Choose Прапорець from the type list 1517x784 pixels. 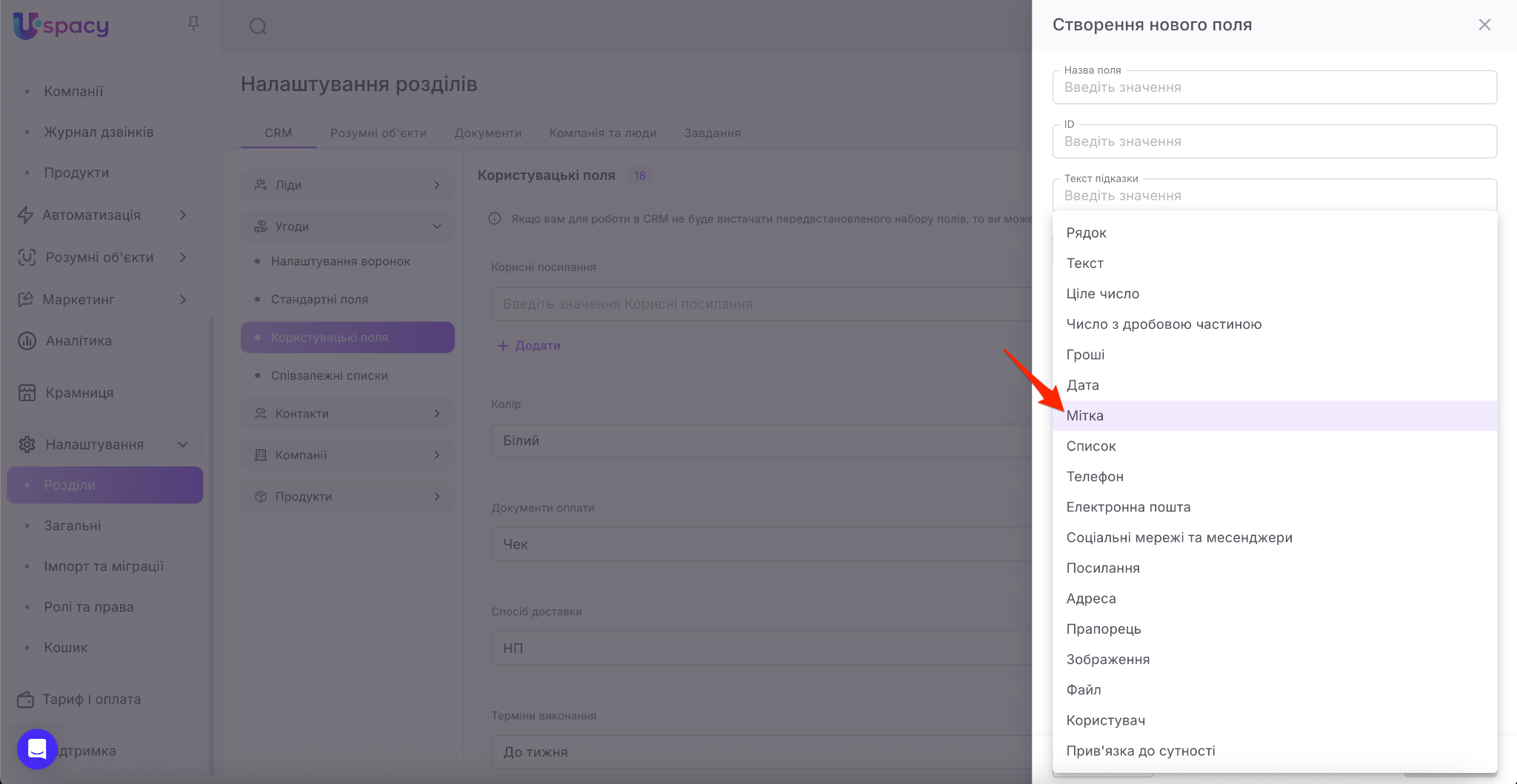coord(1104,629)
